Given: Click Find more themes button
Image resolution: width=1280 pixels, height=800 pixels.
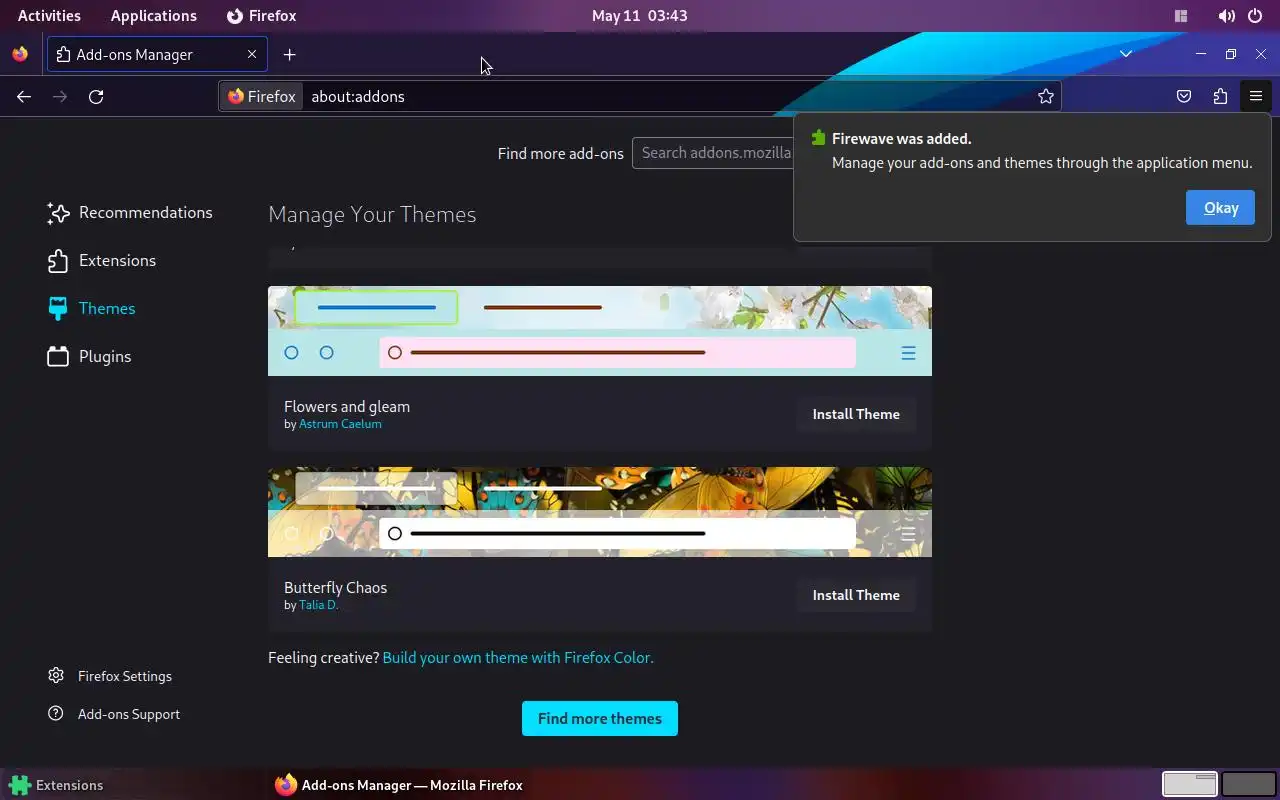Looking at the screenshot, I should 600,718.
